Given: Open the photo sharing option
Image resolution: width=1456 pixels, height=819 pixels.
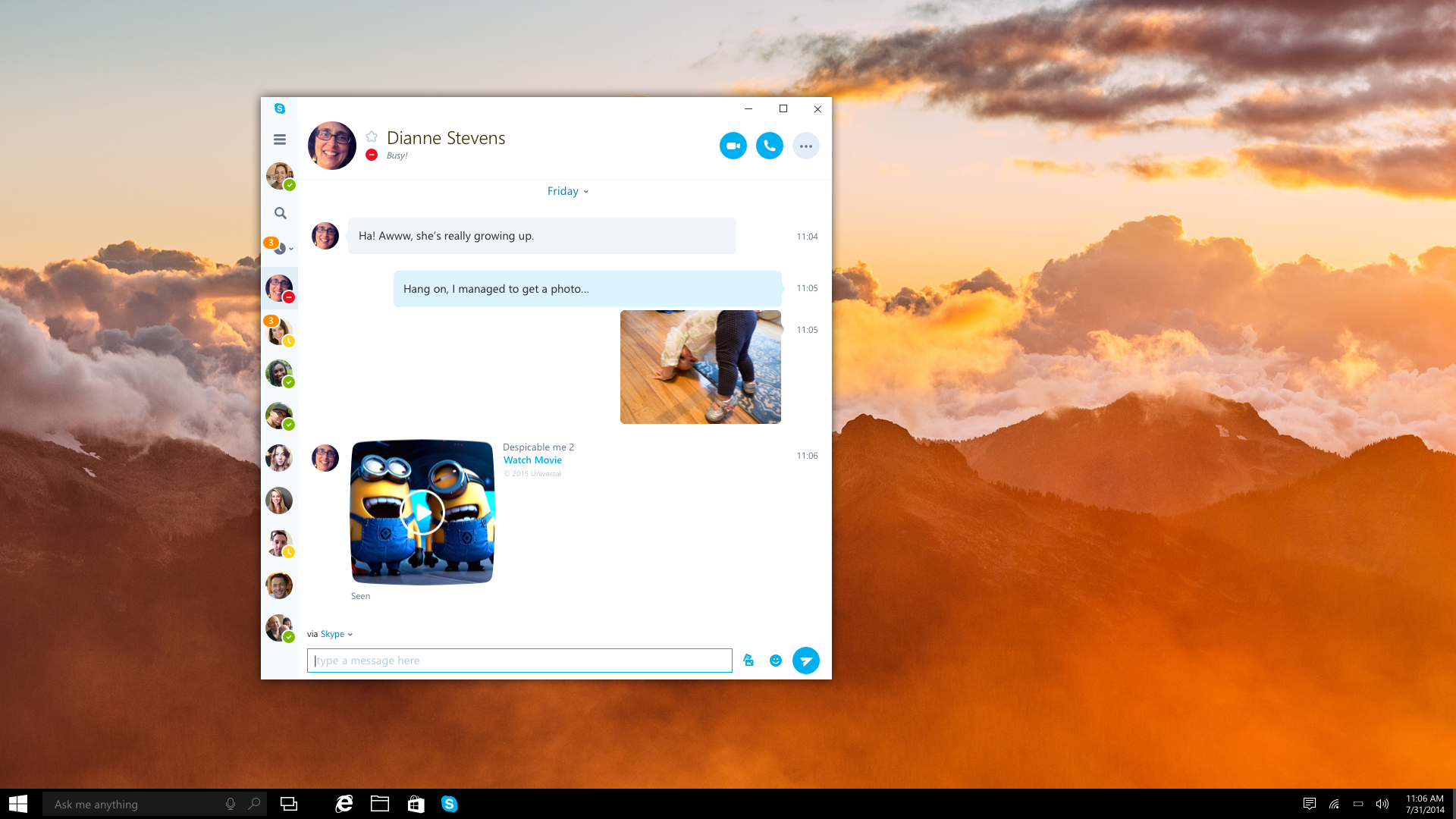Looking at the screenshot, I should [x=748, y=661].
